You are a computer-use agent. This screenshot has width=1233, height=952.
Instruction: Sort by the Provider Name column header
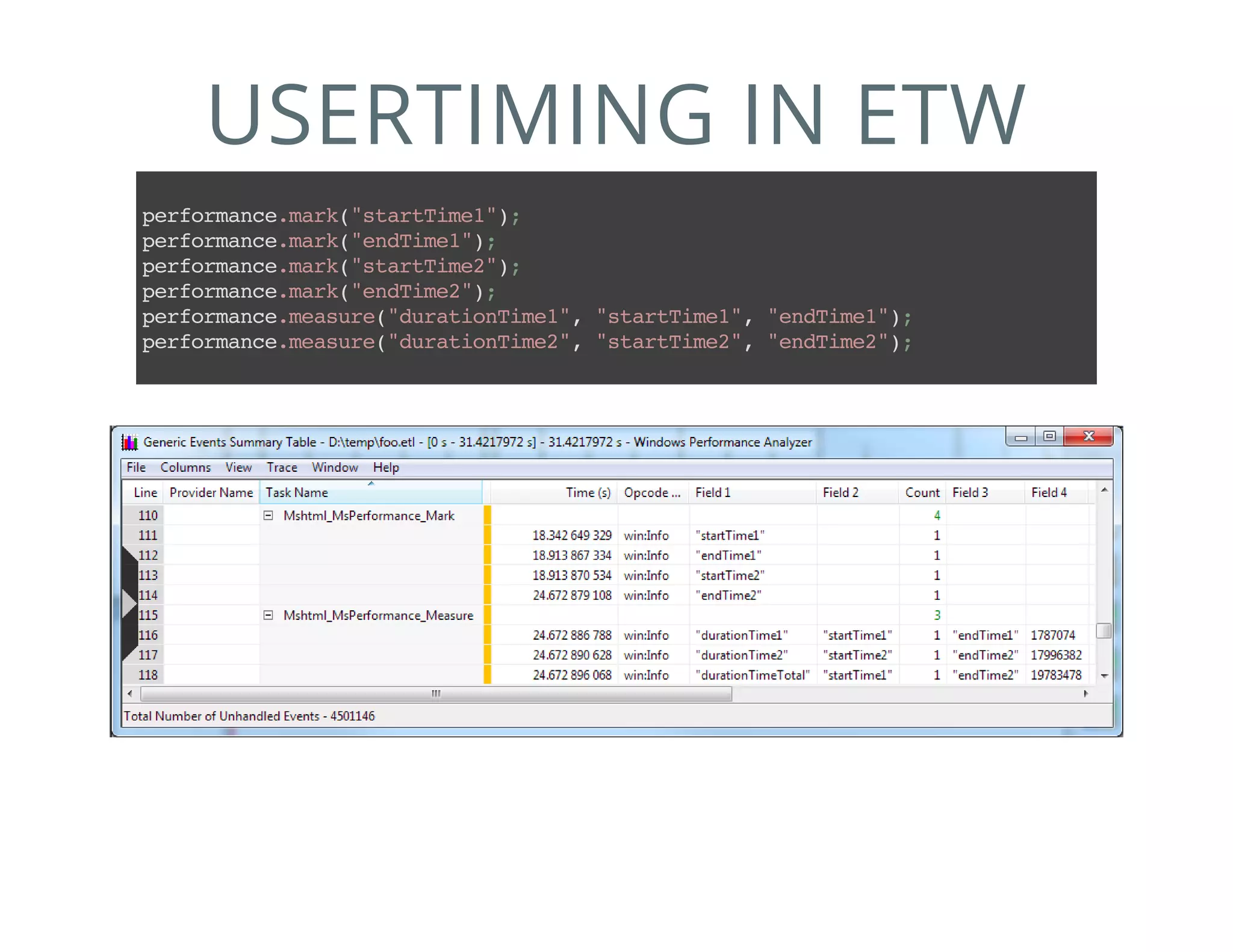tap(211, 492)
